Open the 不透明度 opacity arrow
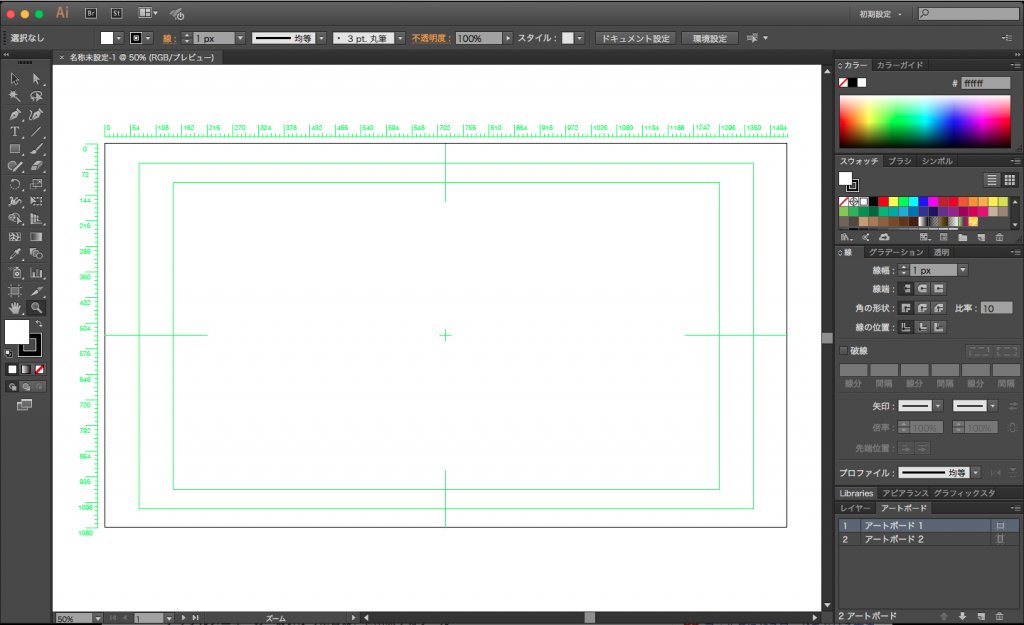The height and width of the screenshot is (625, 1024). [507, 39]
